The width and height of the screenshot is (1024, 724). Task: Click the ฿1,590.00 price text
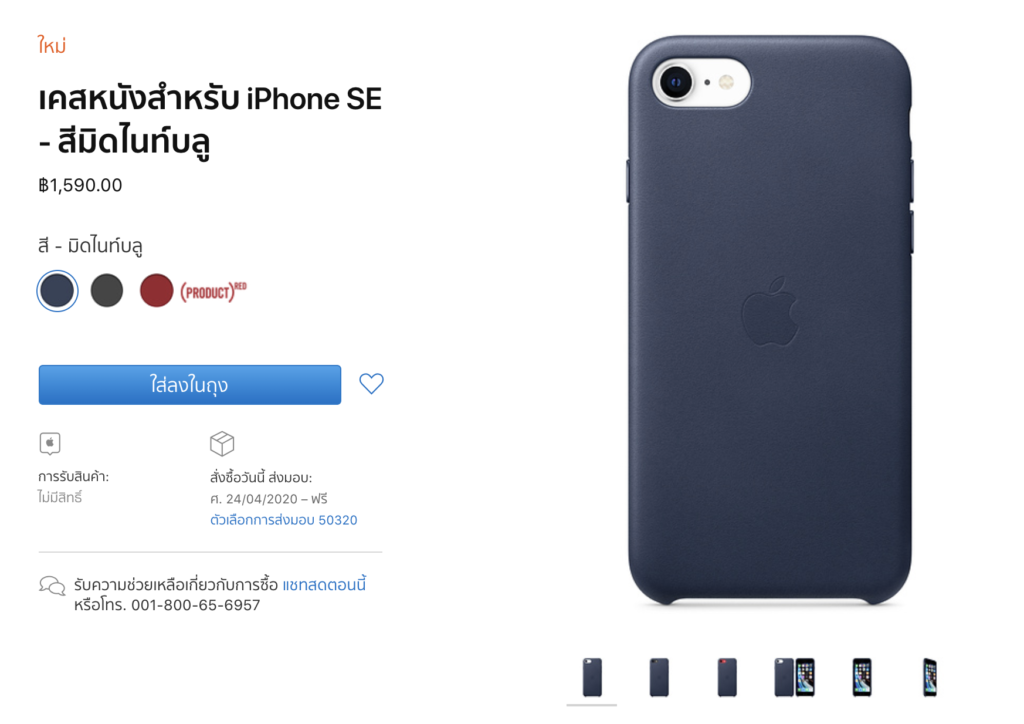[80, 185]
